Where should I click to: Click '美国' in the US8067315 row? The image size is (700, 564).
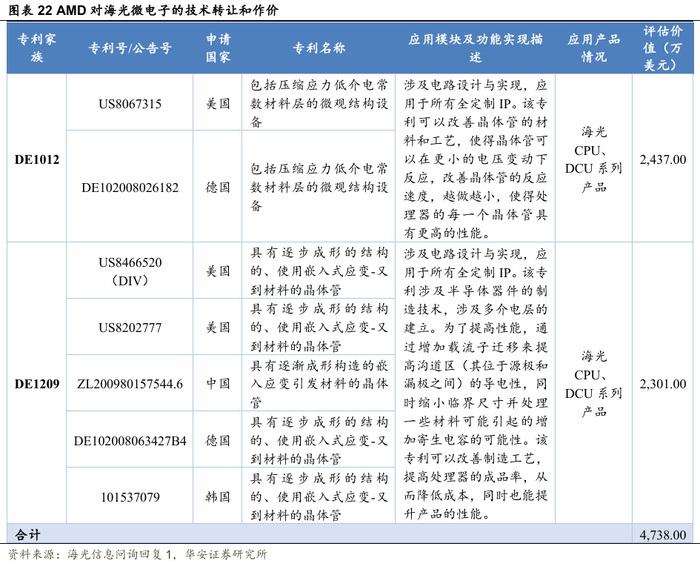[218, 104]
